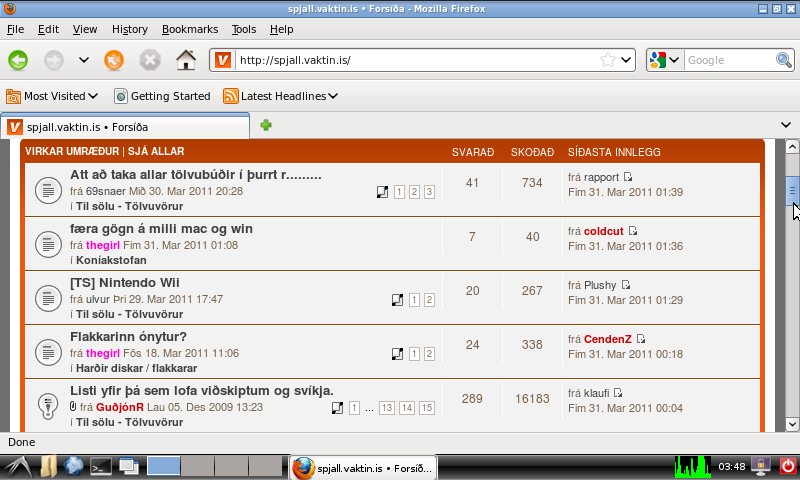800x480 pixels.
Task: Open the back/forward history dropdown arrow
Action: 84,60
